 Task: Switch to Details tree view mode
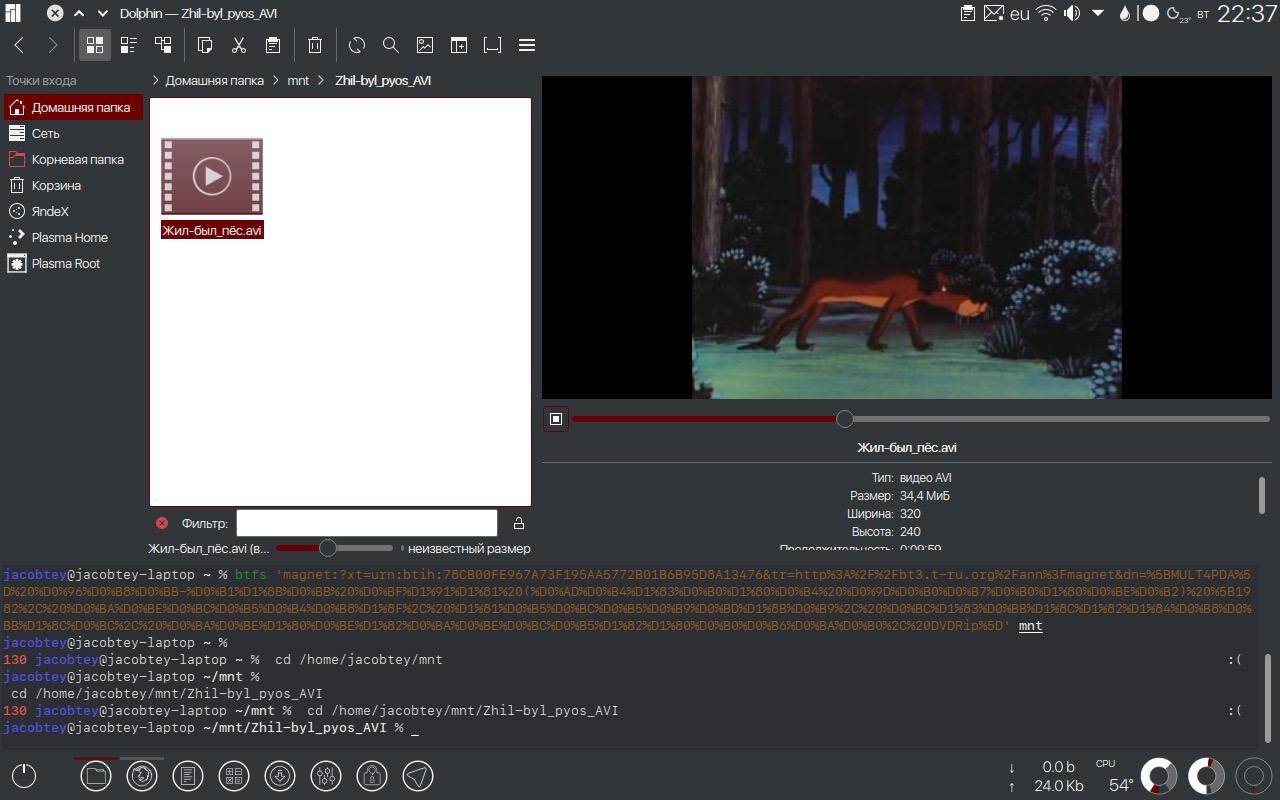pos(163,45)
